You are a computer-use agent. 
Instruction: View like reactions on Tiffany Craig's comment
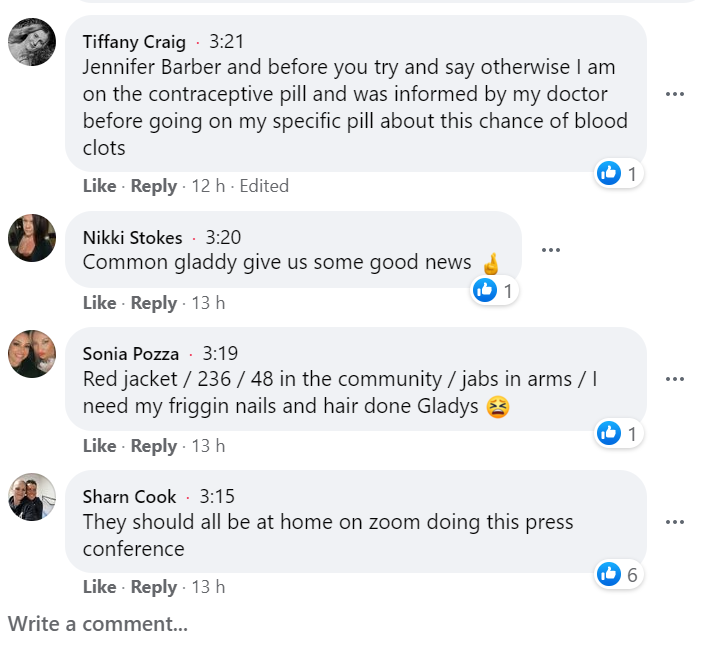point(619,174)
